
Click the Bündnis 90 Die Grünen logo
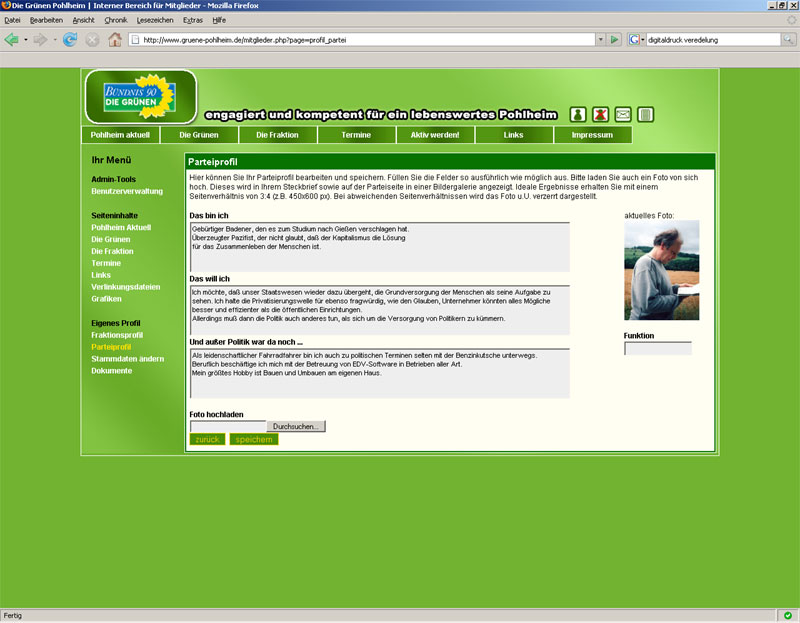tap(140, 97)
